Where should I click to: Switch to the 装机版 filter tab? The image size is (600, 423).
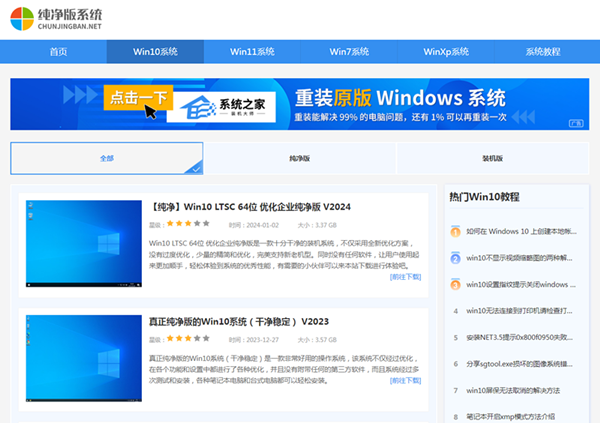(492, 159)
